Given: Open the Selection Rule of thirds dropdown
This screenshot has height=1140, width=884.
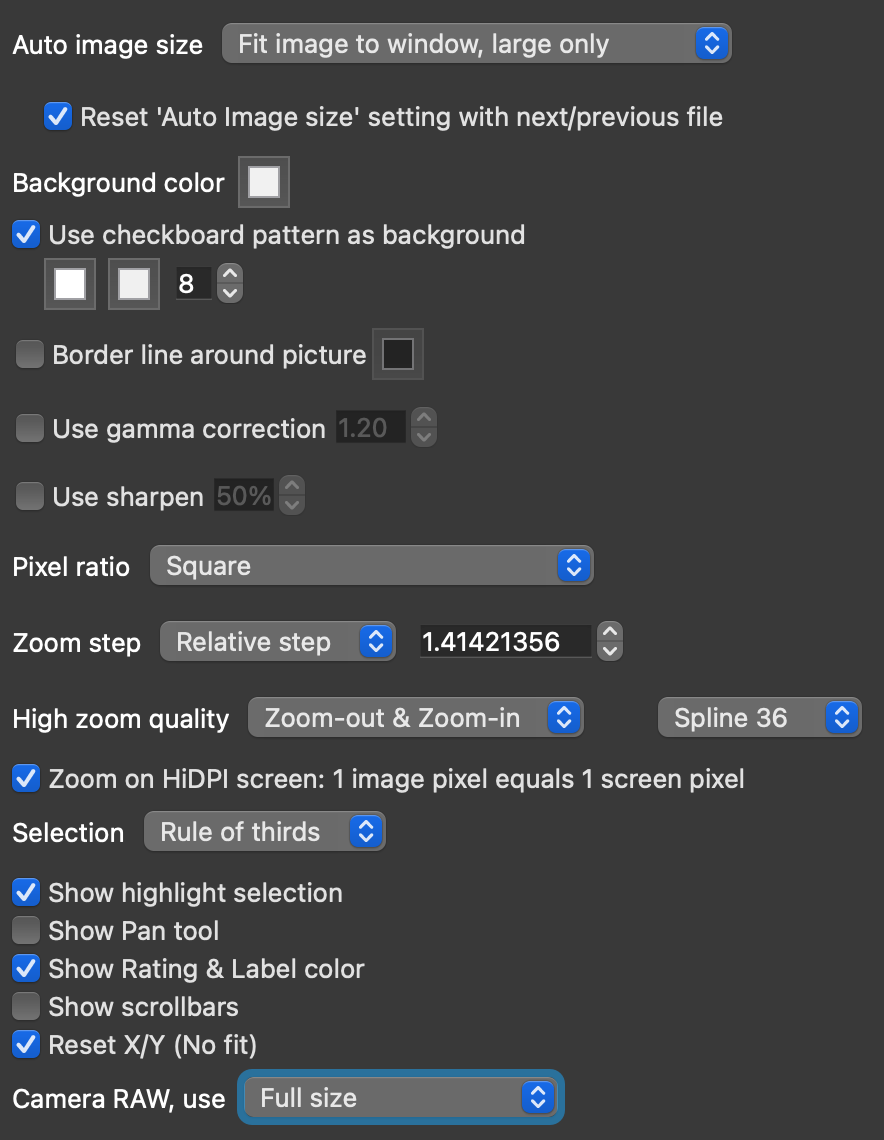Looking at the screenshot, I should pyautogui.click(x=265, y=832).
